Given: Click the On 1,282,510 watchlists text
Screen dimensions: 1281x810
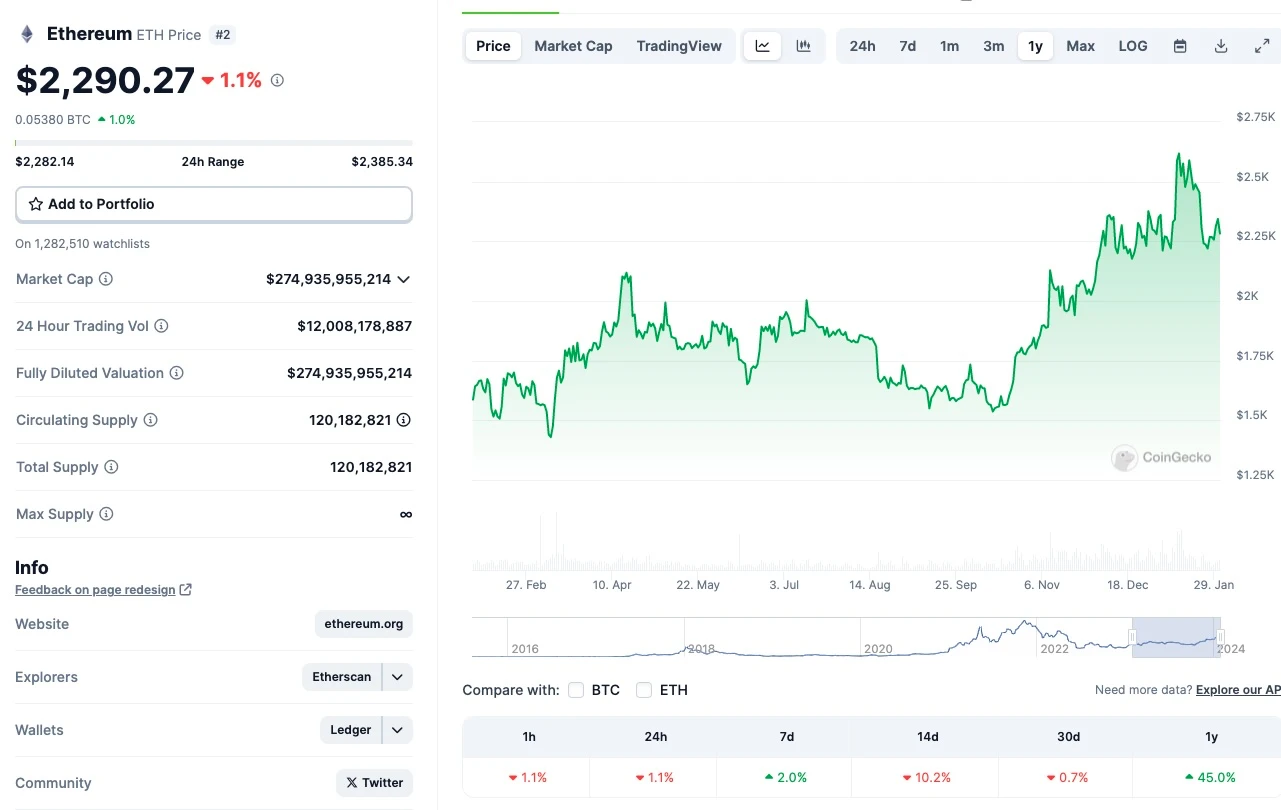Looking at the screenshot, I should pos(82,244).
